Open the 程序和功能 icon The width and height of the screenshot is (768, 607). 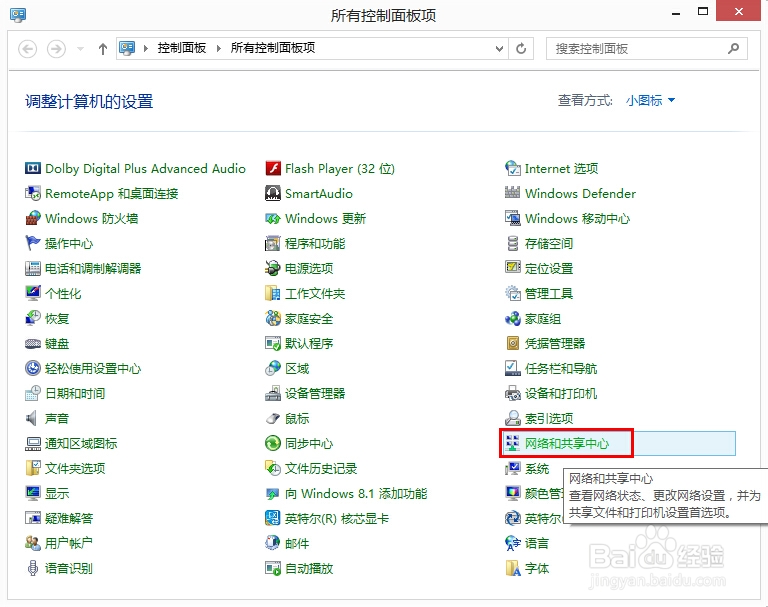pyautogui.click(x=272, y=243)
